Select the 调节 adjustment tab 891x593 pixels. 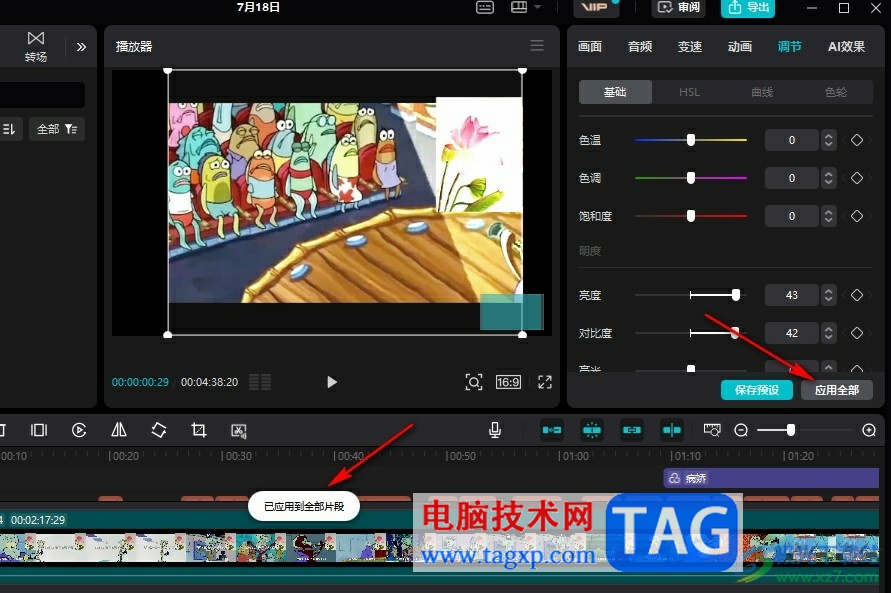tap(790, 47)
